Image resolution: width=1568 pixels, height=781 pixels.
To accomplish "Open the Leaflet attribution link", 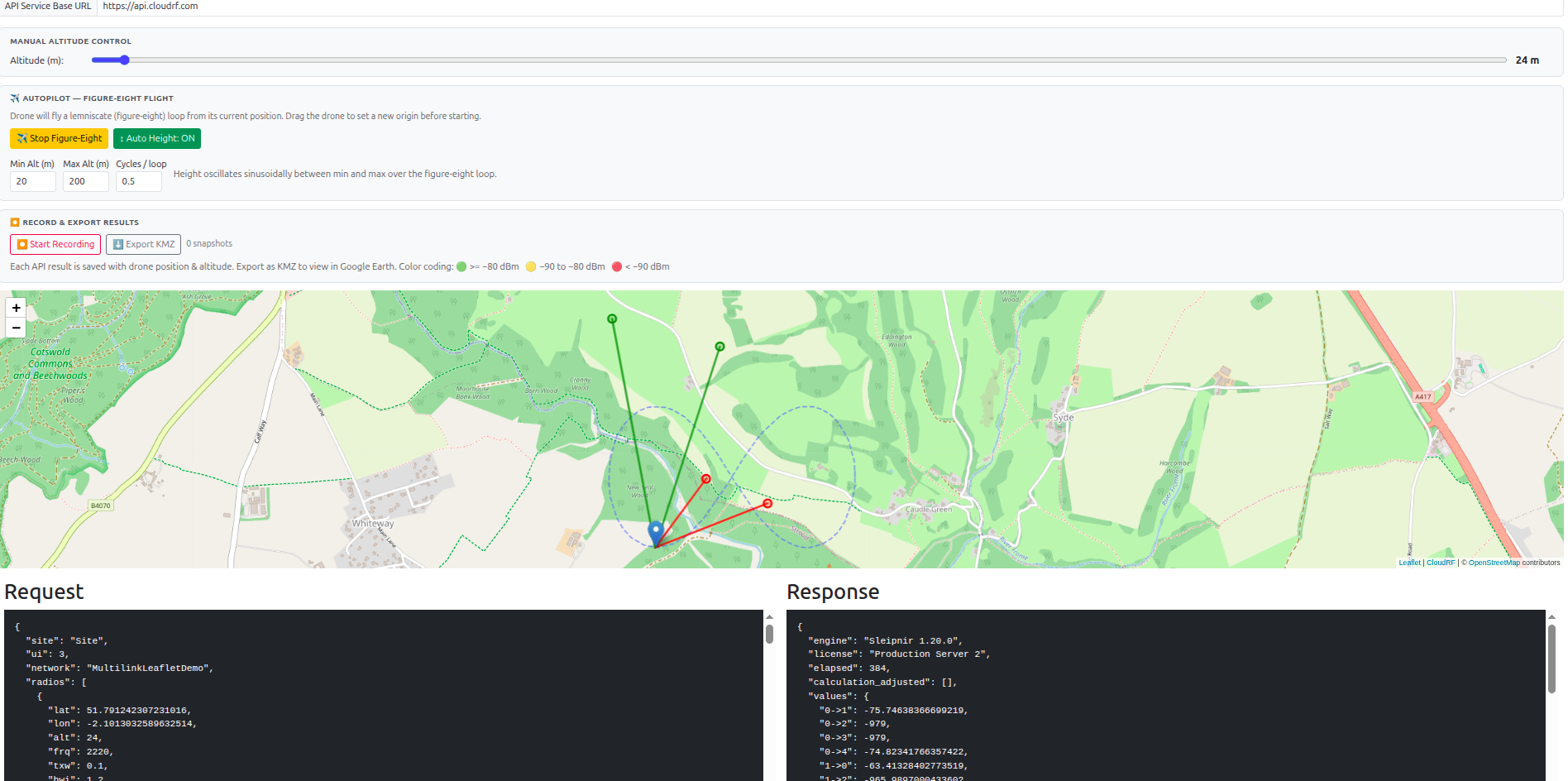I will (1409, 563).
